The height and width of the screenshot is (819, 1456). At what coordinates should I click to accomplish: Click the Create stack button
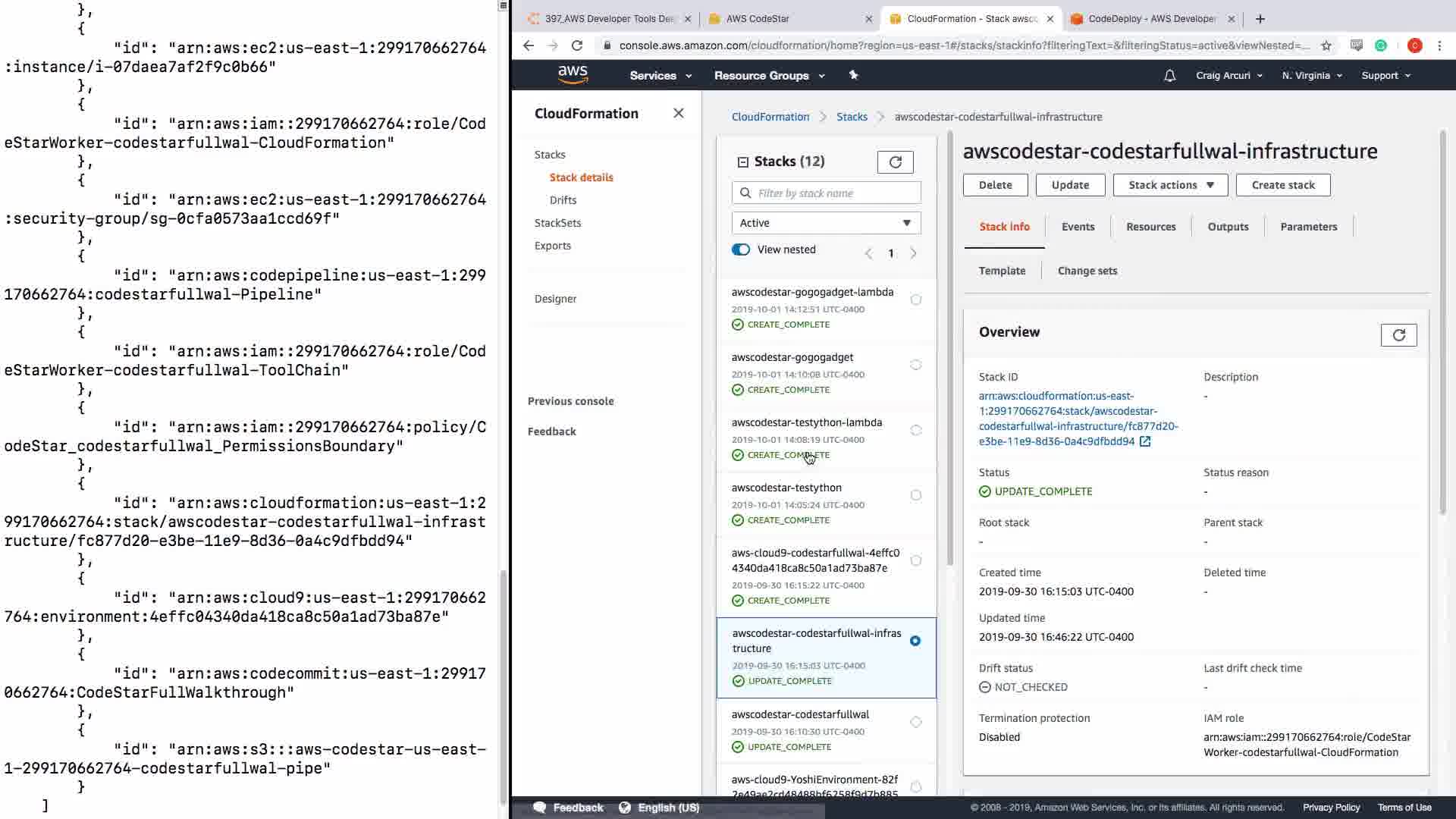[x=1282, y=185]
